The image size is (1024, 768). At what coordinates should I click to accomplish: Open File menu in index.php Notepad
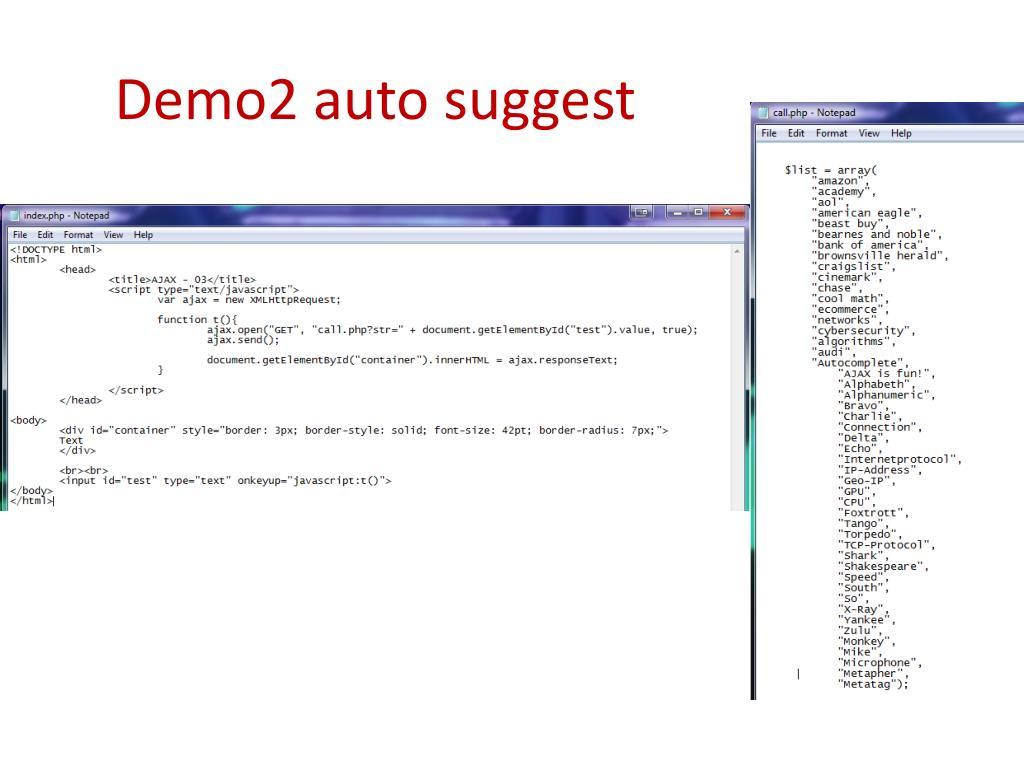click(20, 234)
